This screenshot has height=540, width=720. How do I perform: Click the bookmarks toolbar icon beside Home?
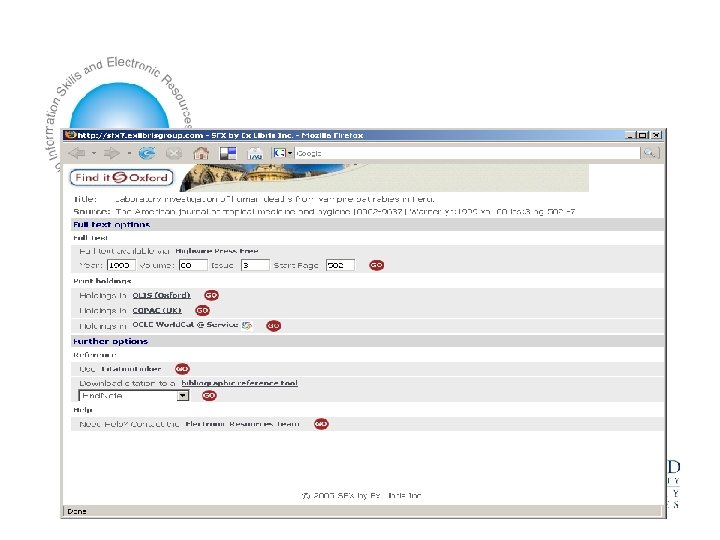[228, 153]
